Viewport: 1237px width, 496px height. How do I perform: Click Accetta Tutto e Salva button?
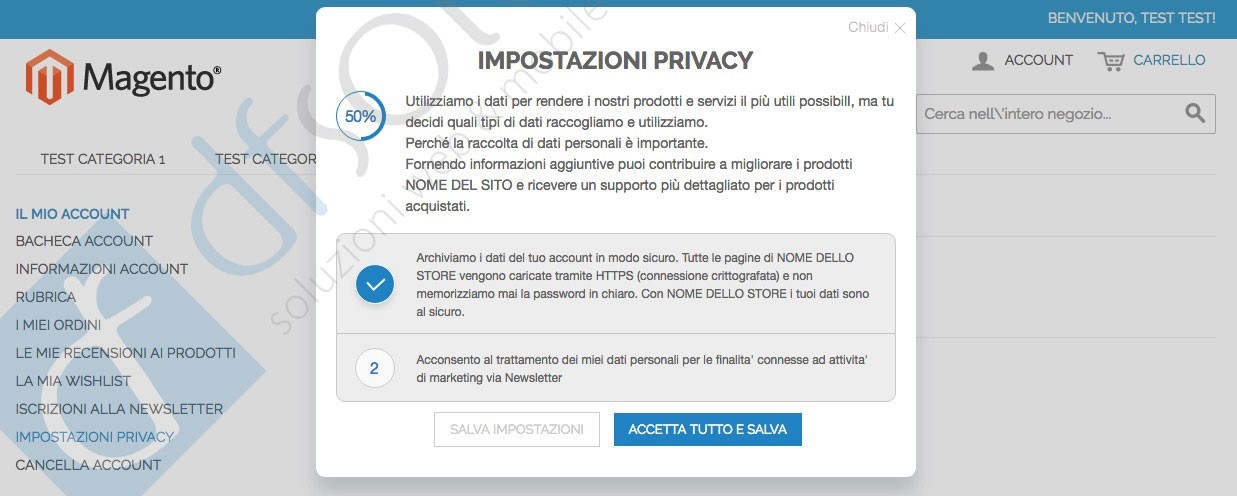pyautogui.click(x=708, y=429)
